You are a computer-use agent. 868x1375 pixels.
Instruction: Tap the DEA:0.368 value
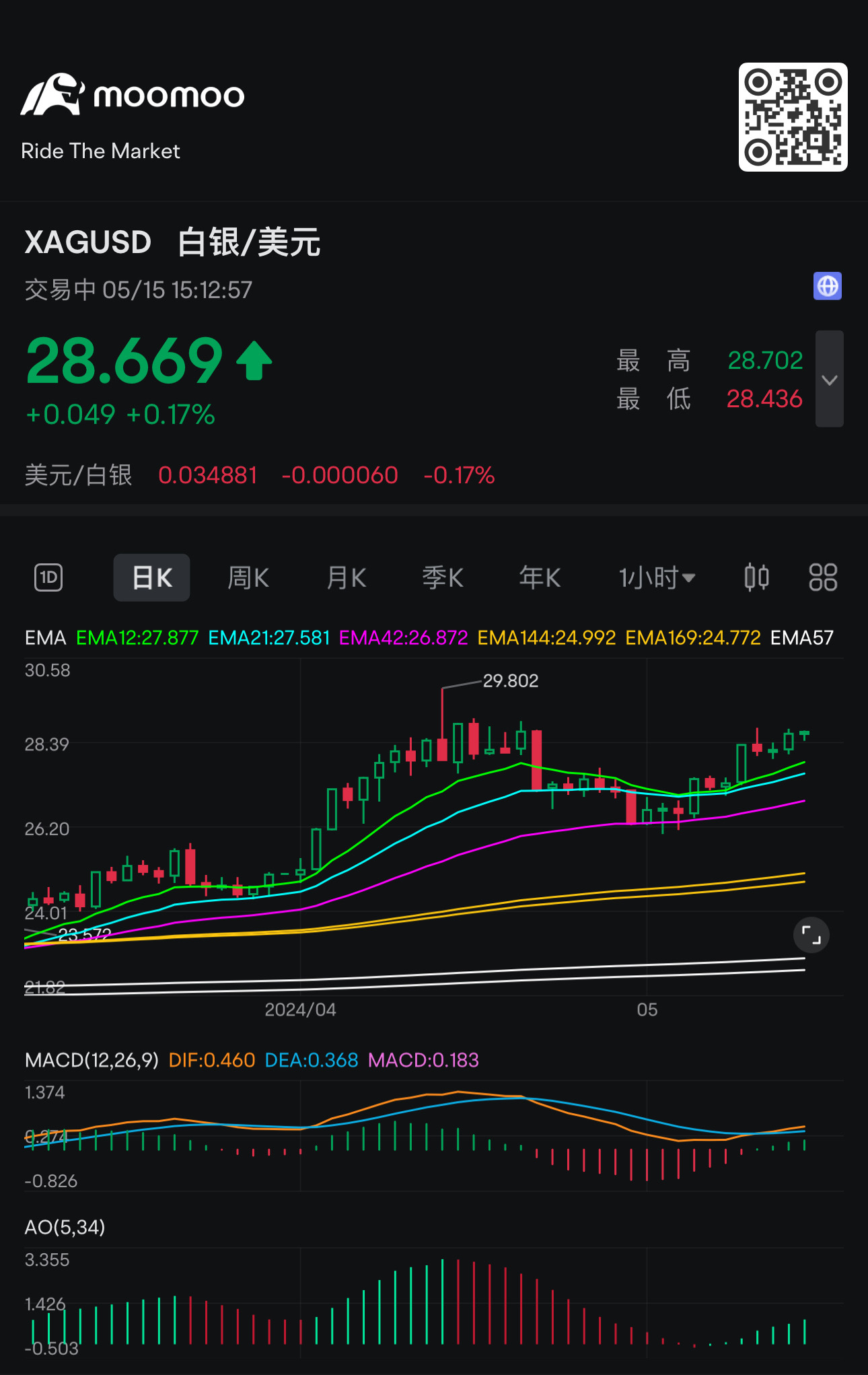[312, 1061]
